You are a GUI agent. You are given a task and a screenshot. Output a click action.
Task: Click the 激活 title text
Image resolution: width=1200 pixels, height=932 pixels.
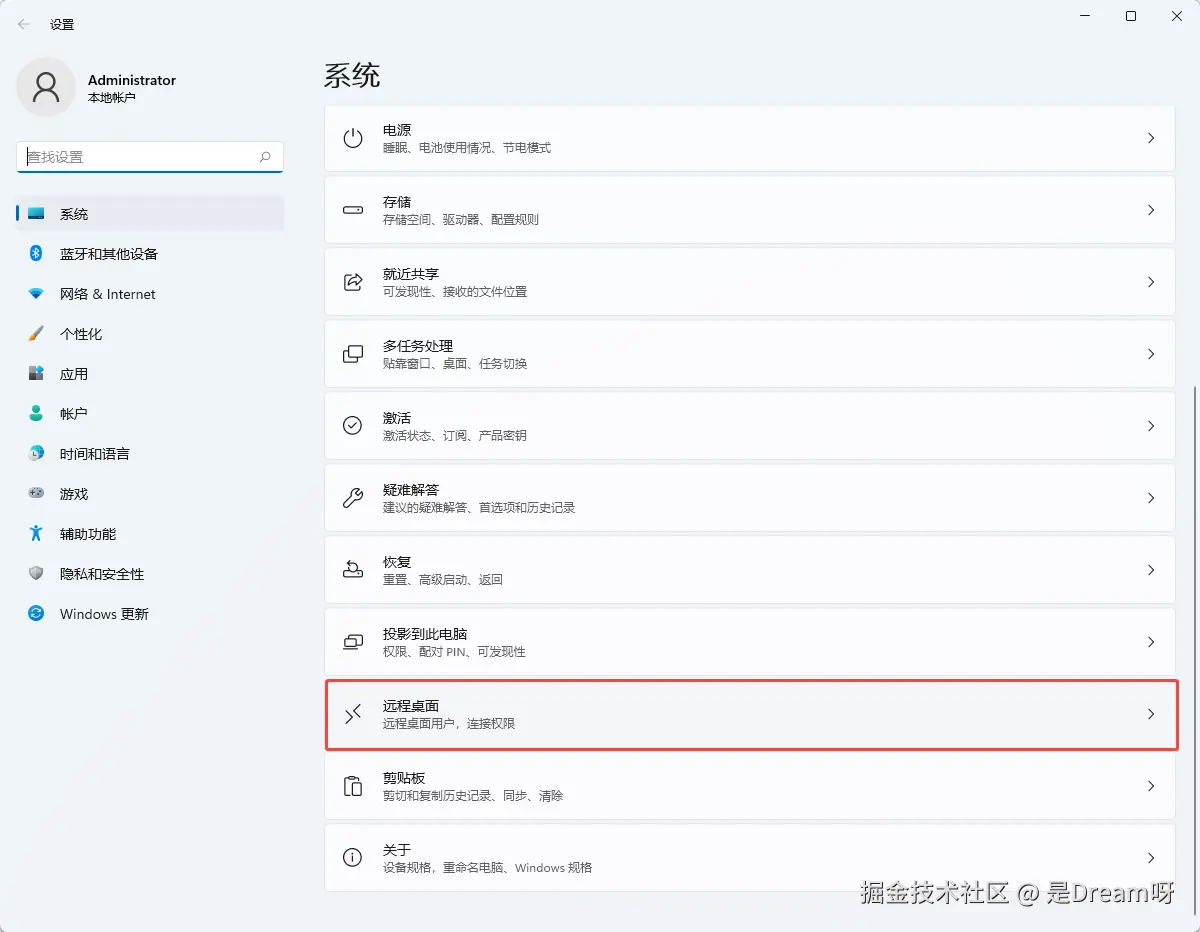coord(397,418)
